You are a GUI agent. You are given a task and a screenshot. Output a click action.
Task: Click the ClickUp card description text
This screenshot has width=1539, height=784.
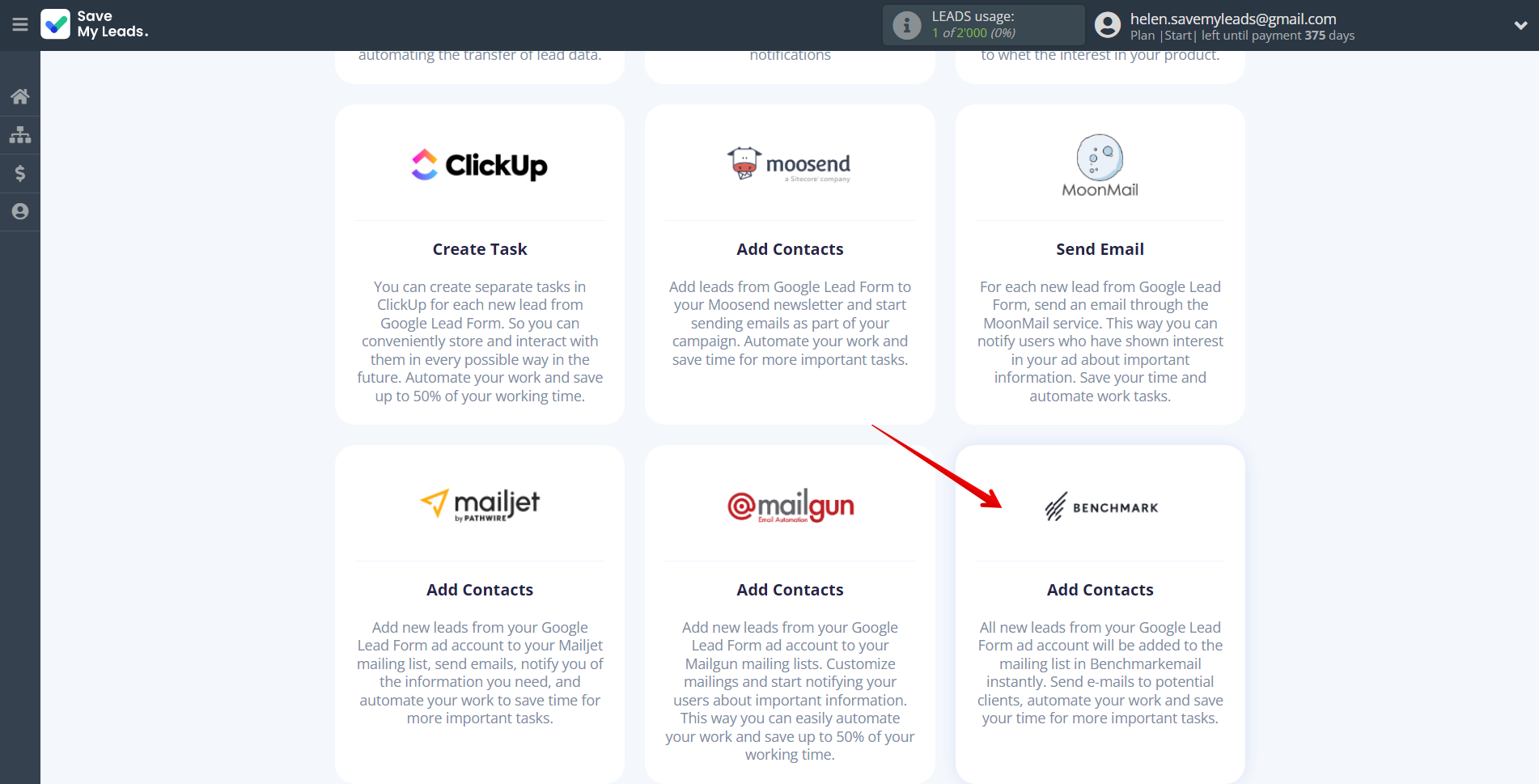pos(480,341)
